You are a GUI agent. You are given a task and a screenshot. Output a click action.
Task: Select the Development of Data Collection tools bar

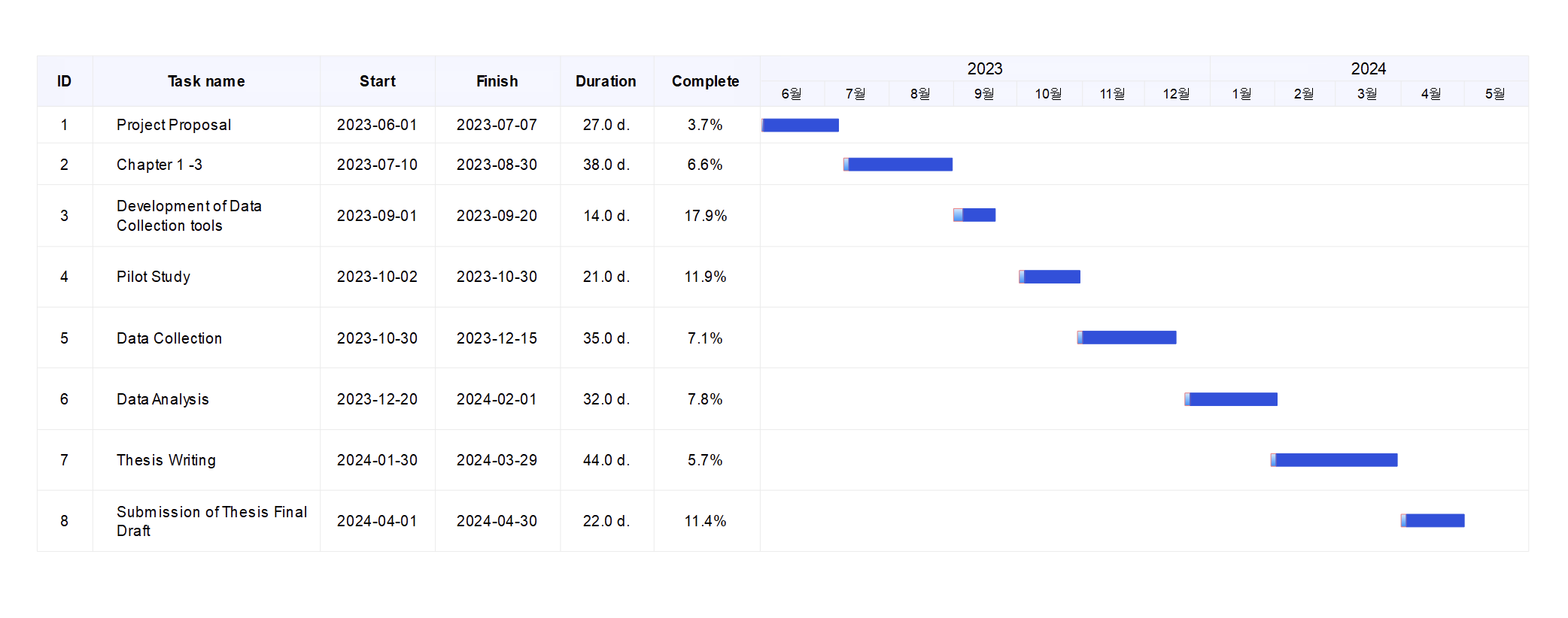point(974,215)
